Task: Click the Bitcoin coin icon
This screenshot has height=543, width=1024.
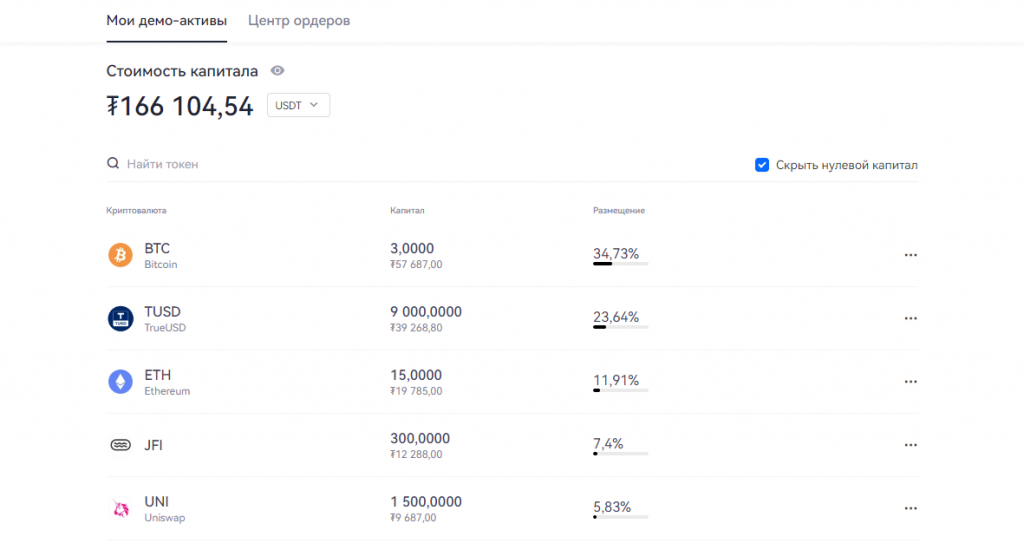Action: 120,255
